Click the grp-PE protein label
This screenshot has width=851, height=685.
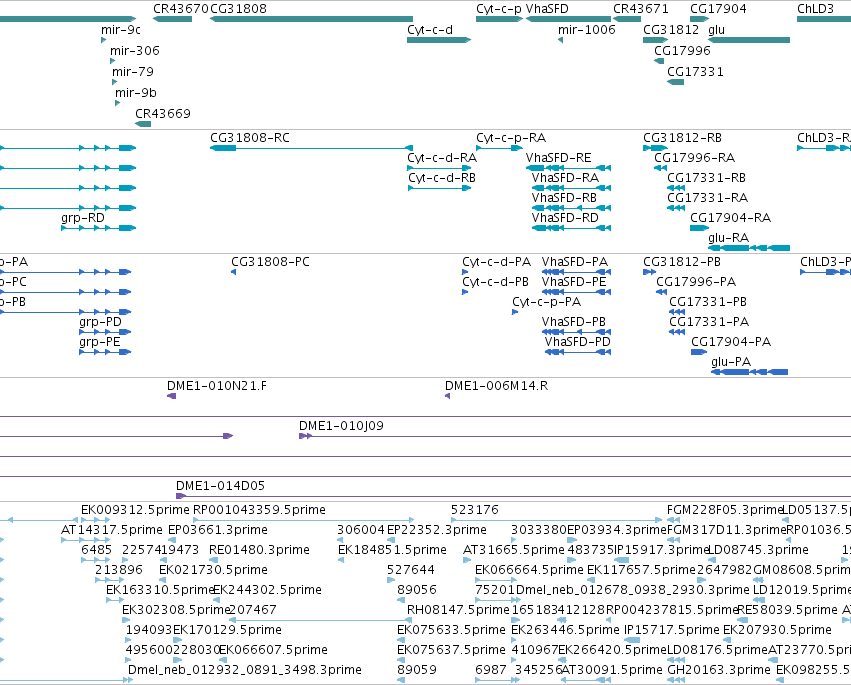(x=100, y=342)
